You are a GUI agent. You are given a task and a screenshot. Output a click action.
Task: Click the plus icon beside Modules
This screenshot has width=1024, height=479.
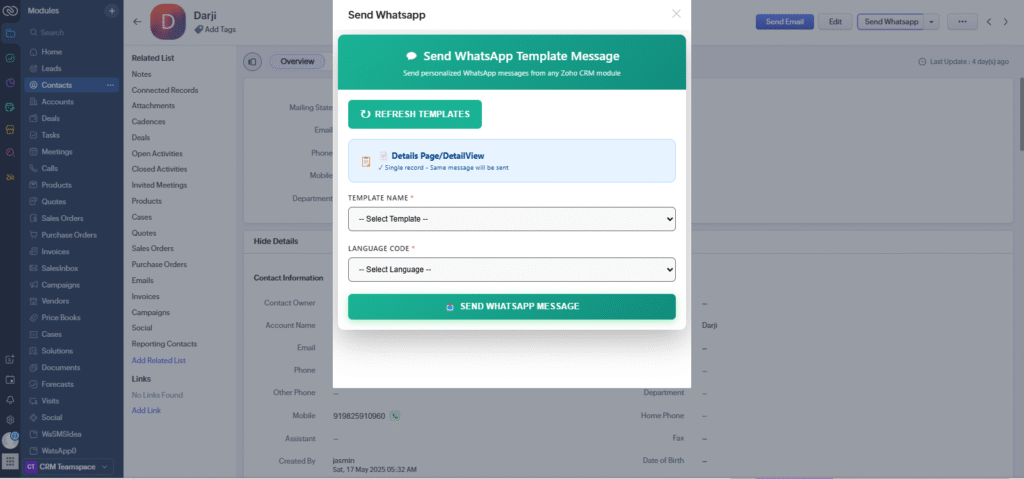click(x=111, y=10)
